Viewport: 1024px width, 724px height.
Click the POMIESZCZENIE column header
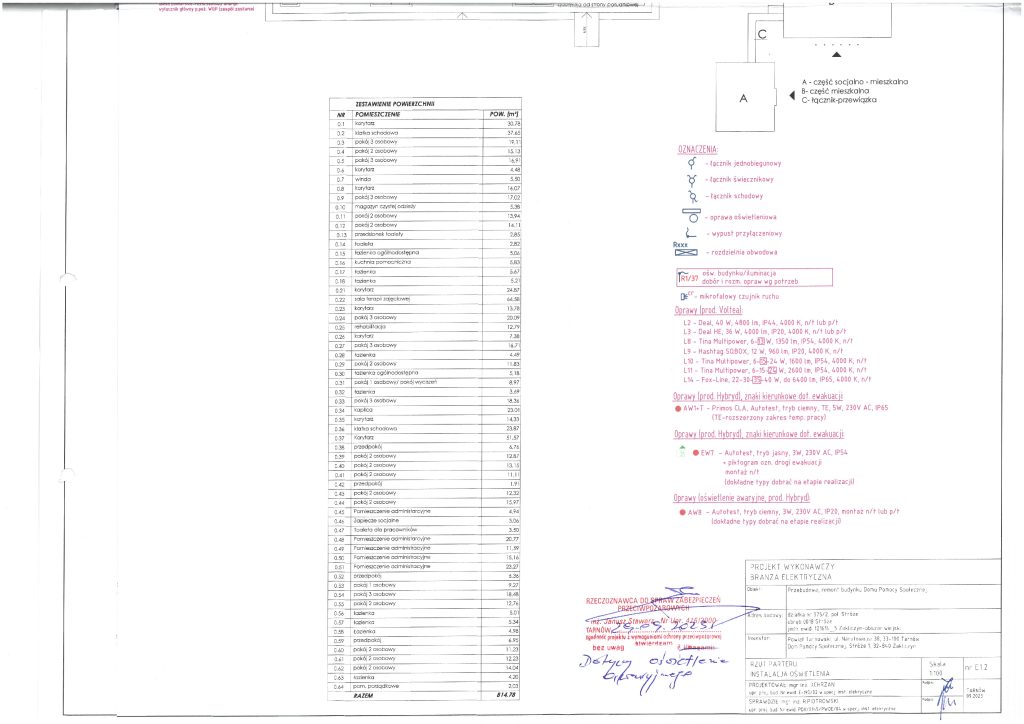pos(383,114)
